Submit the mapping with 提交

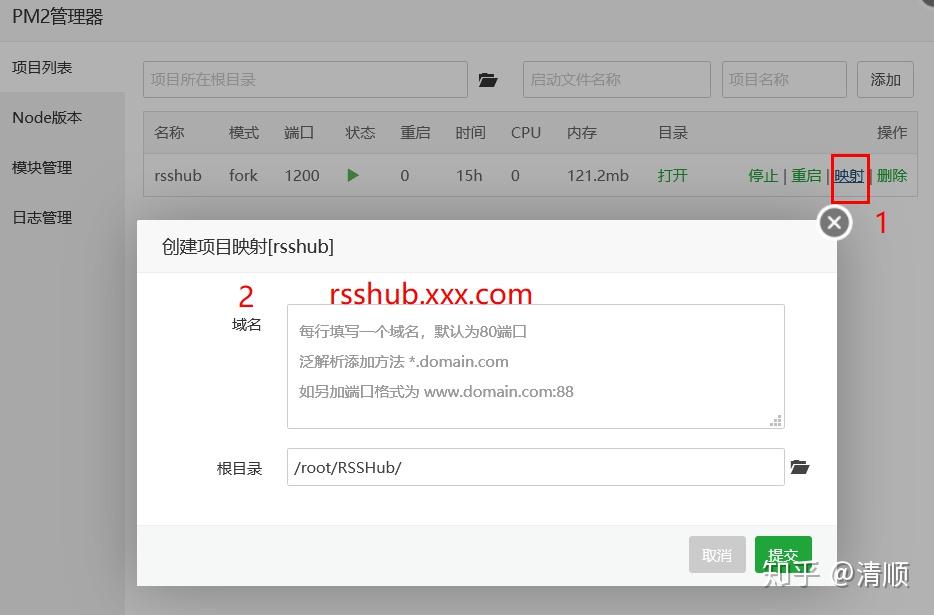pyautogui.click(x=783, y=555)
